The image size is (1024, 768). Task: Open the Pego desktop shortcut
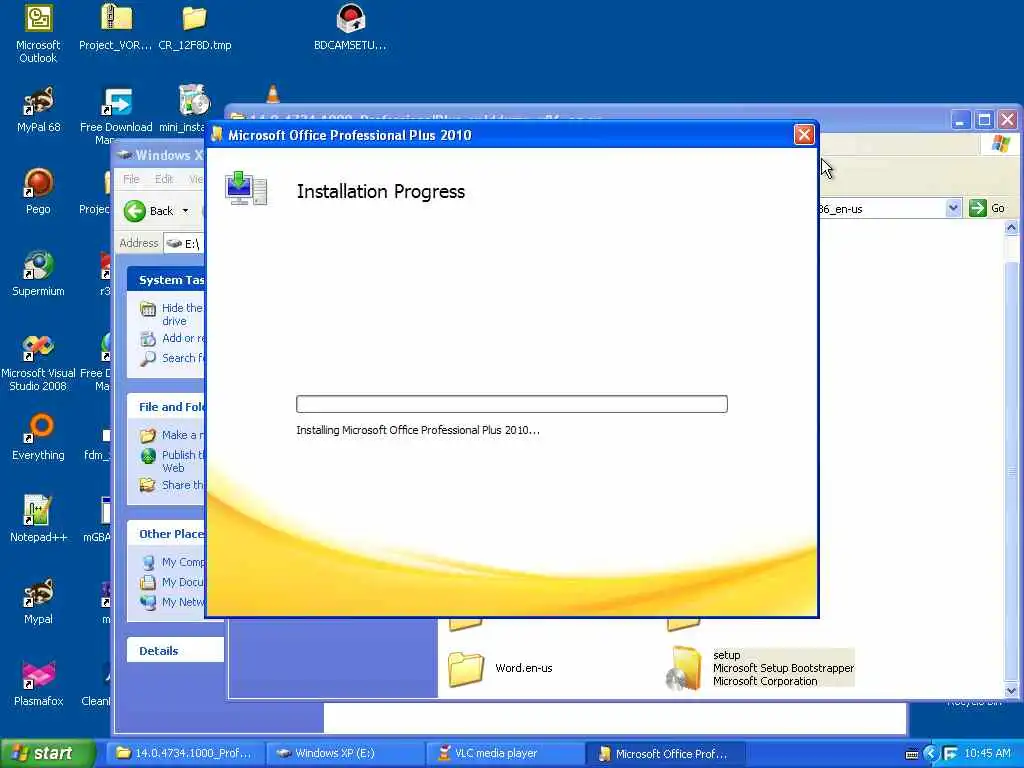click(38, 184)
